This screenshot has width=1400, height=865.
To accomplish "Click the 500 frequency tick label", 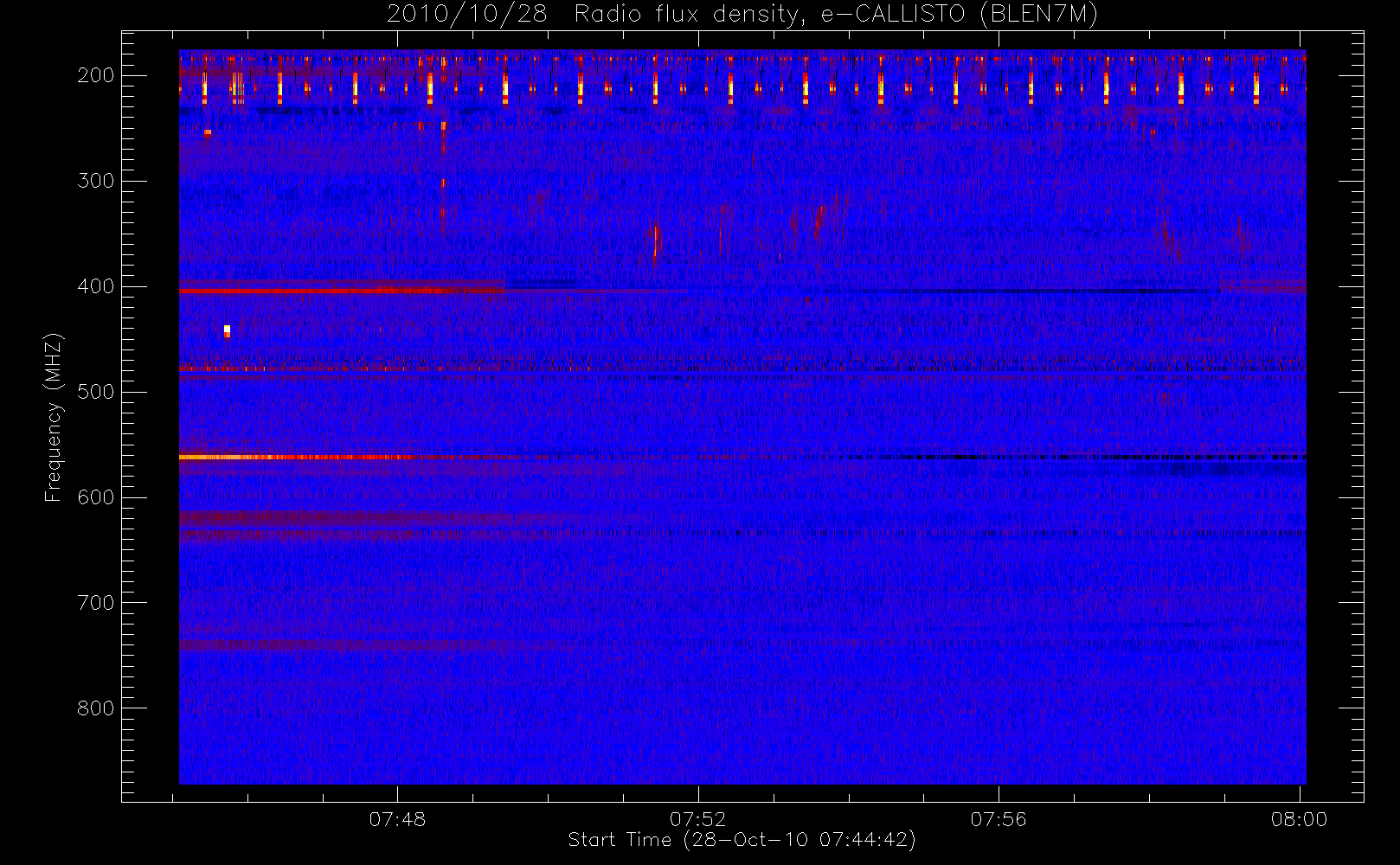I will tap(96, 392).
